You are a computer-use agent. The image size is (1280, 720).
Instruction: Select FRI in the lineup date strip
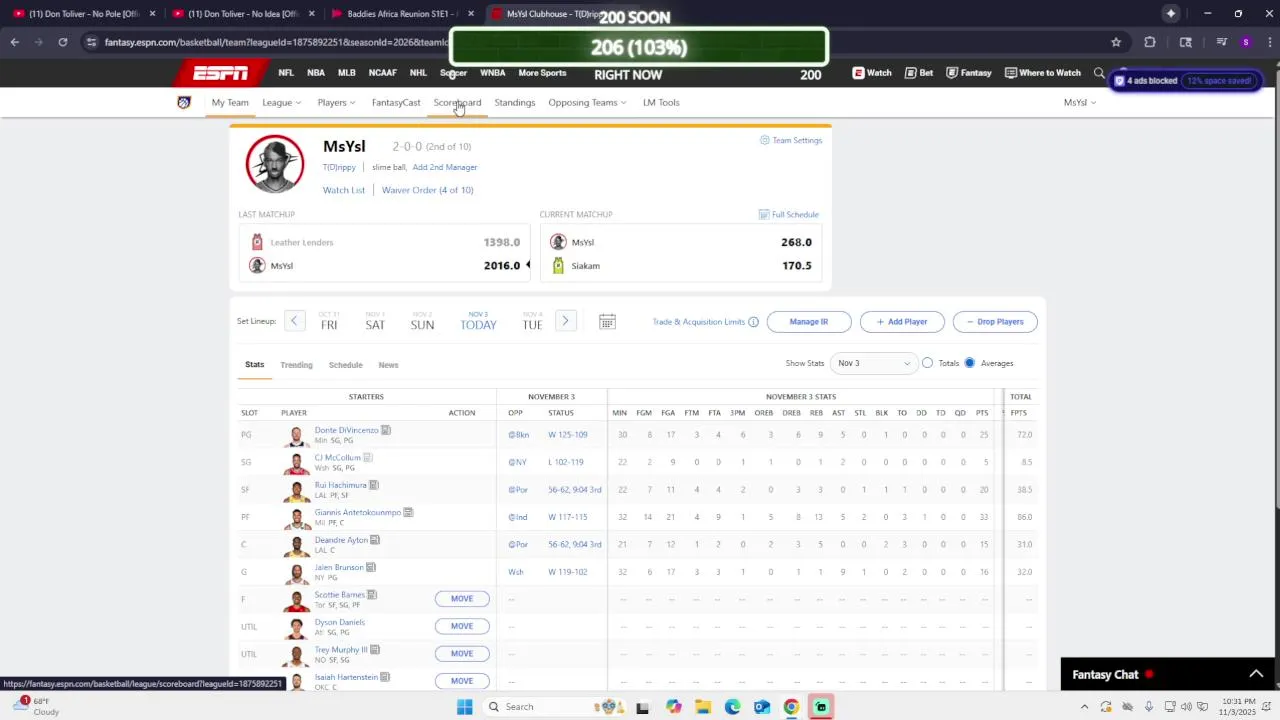[329, 321]
